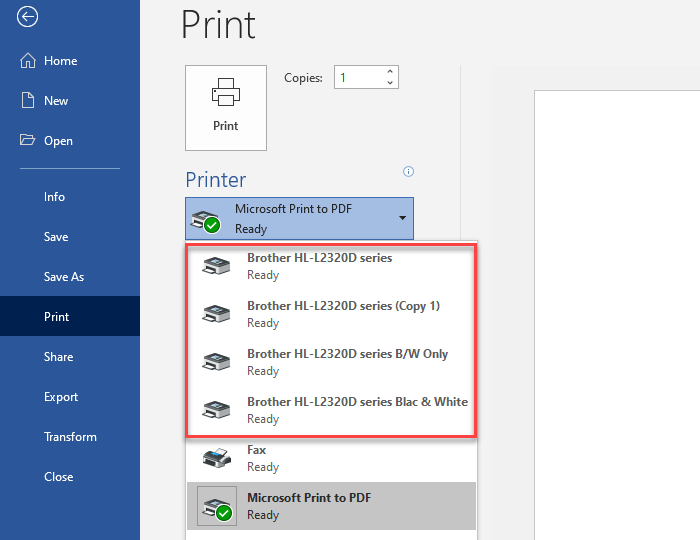Click the Copies number field
The image size is (700, 540).
pos(359,77)
